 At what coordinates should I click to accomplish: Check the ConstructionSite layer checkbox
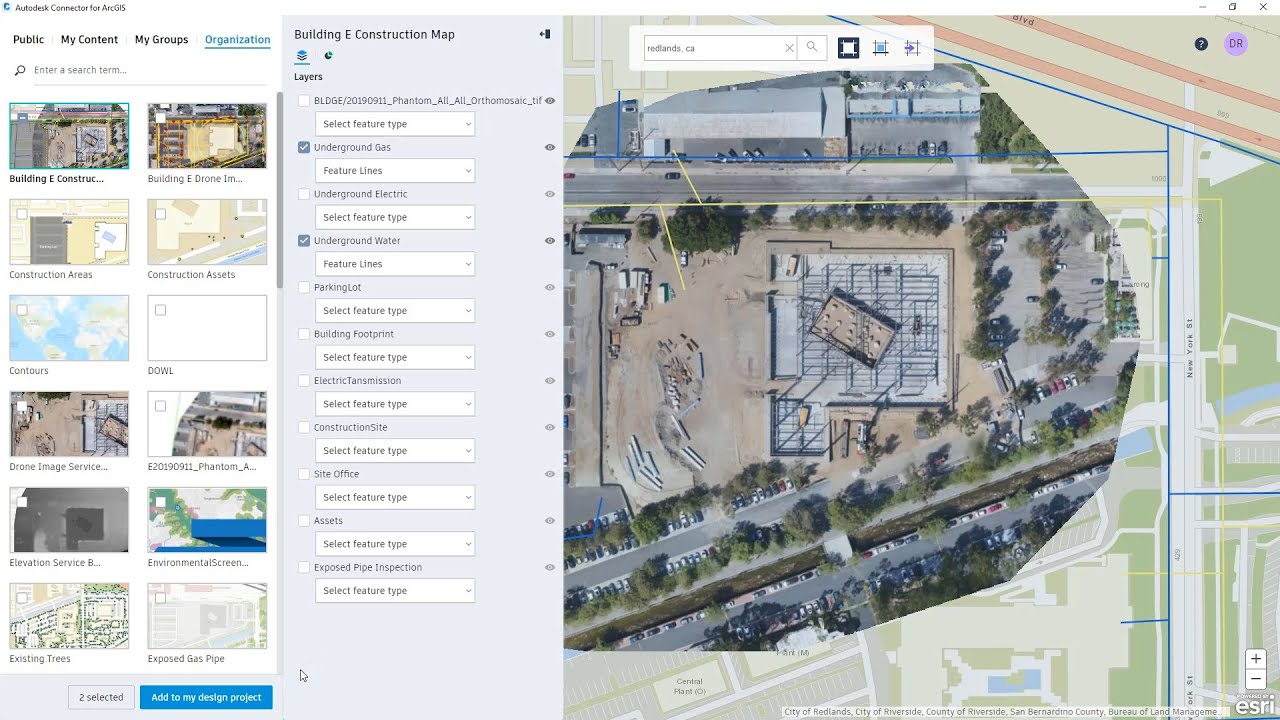(x=304, y=427)
